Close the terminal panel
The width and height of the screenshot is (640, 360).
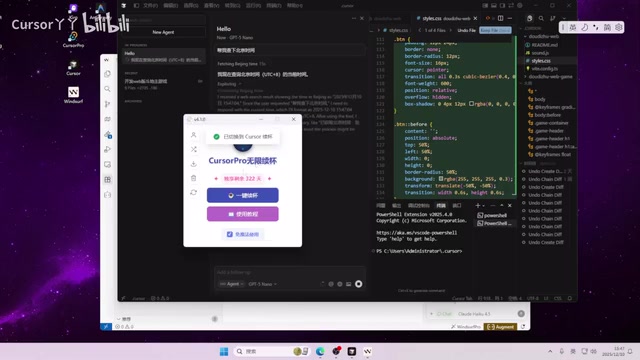pos(509,205)
